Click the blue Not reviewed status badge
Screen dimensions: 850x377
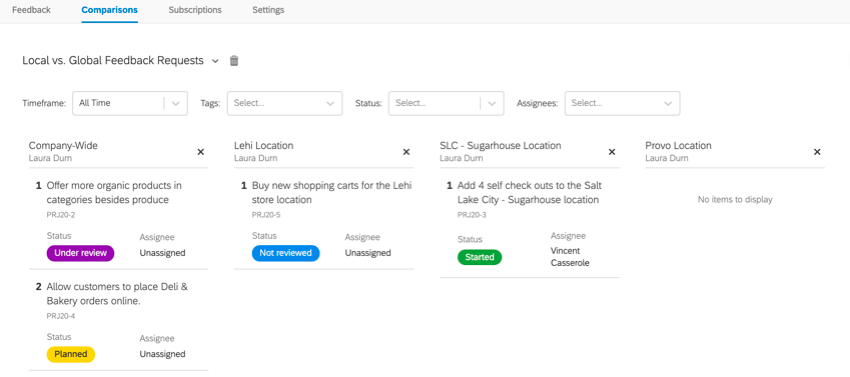pos(286,253)
